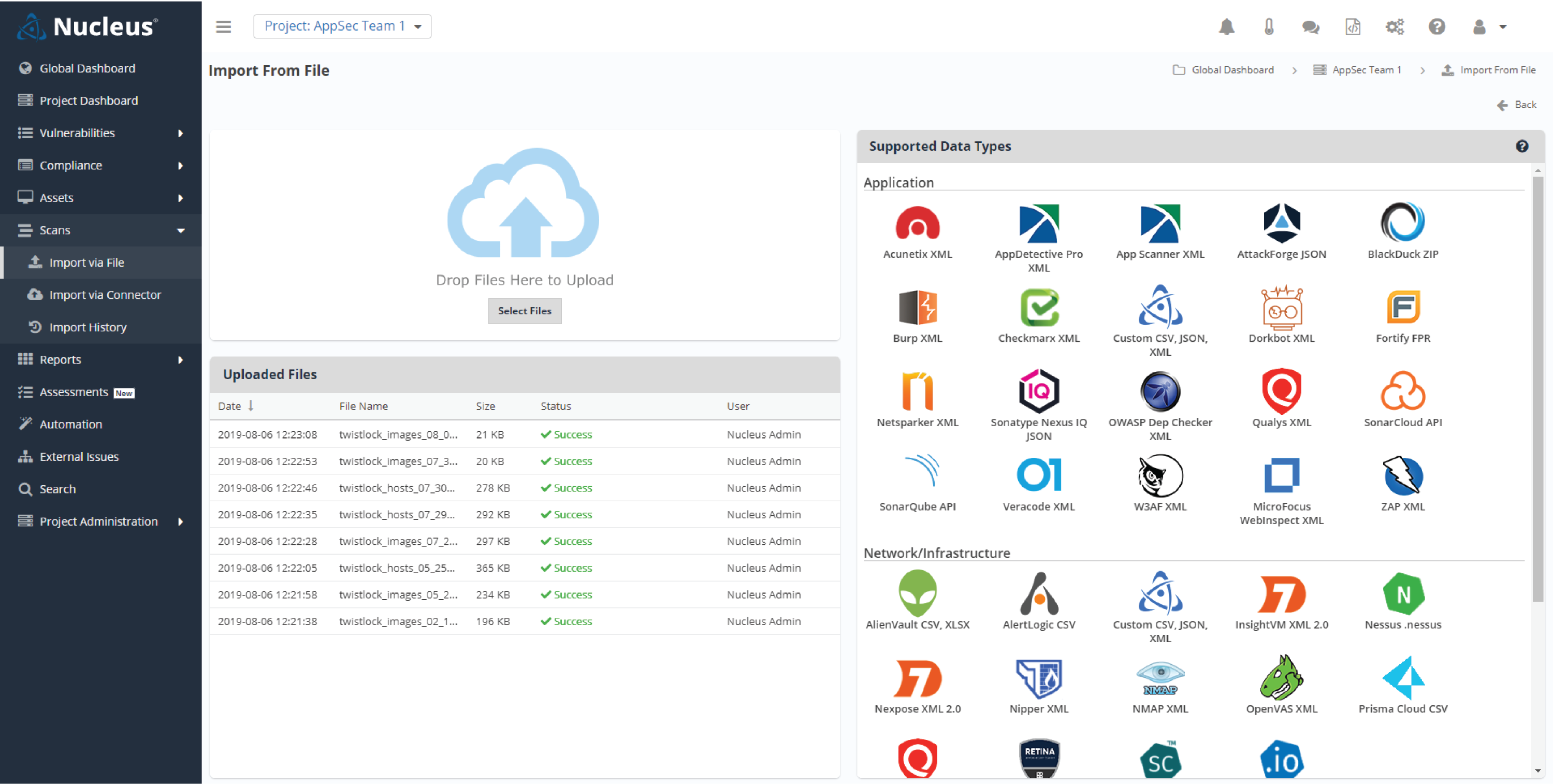Select the OpenVAS XML dragon icon

[x=1281, y=677]
